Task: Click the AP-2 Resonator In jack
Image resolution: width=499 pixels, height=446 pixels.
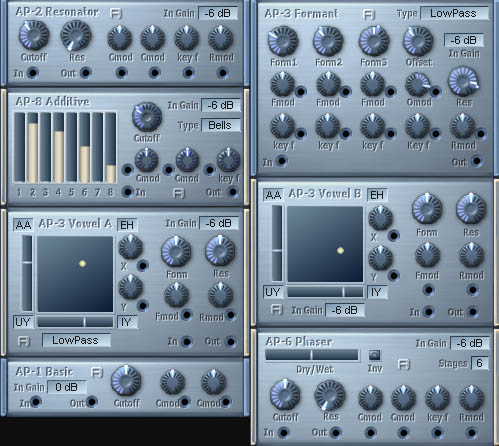Action: point(33,73)
